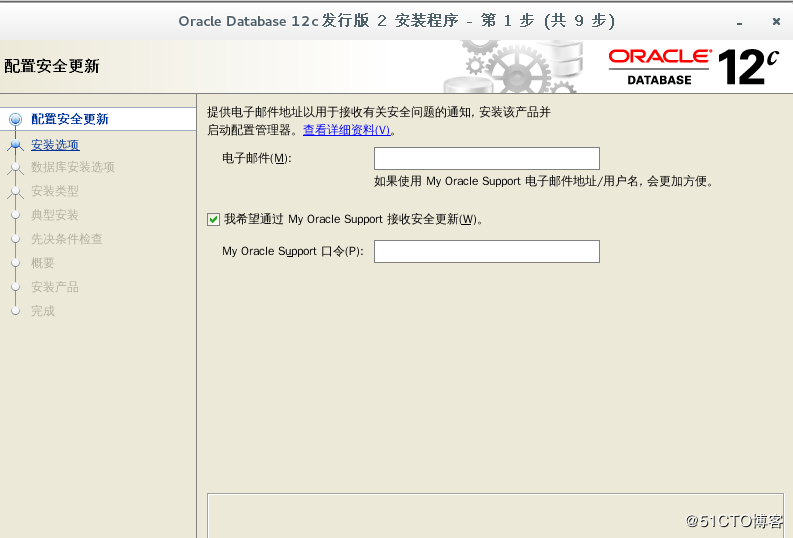Image resolution: width=793 pixels, height=538 pixels.
Task: Click the My Oracle Support 口令(P) label
Action: point(293,251)
